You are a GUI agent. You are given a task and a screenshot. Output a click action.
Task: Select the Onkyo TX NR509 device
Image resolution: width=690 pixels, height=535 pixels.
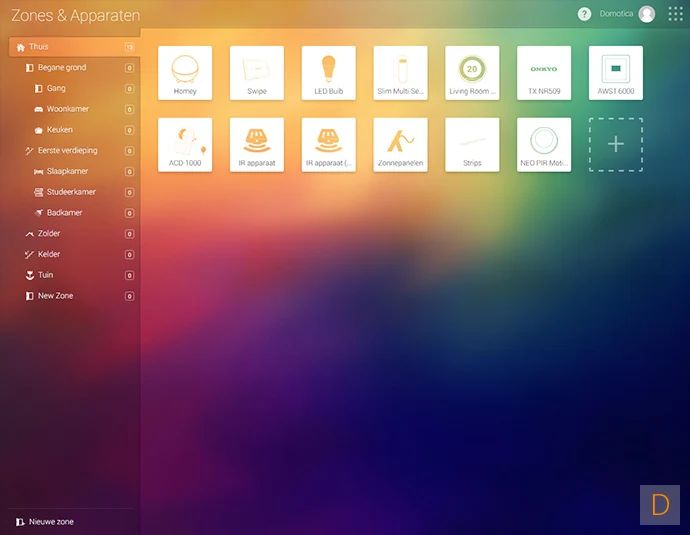[544, 73]
